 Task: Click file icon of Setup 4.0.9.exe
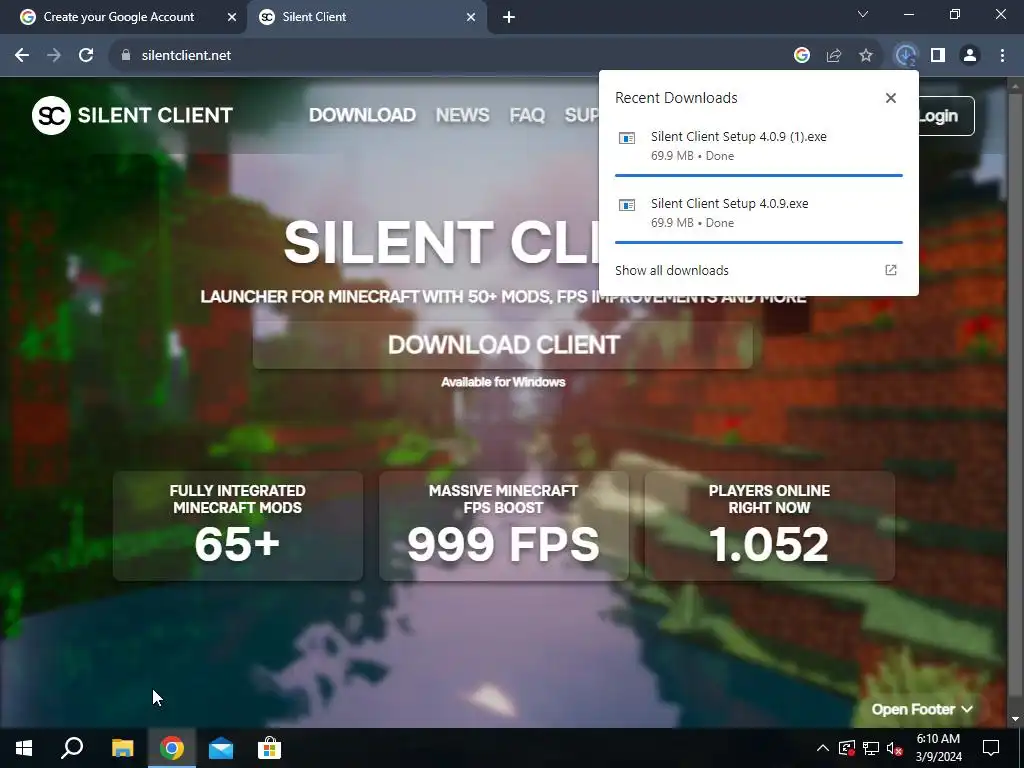point(627,205)
